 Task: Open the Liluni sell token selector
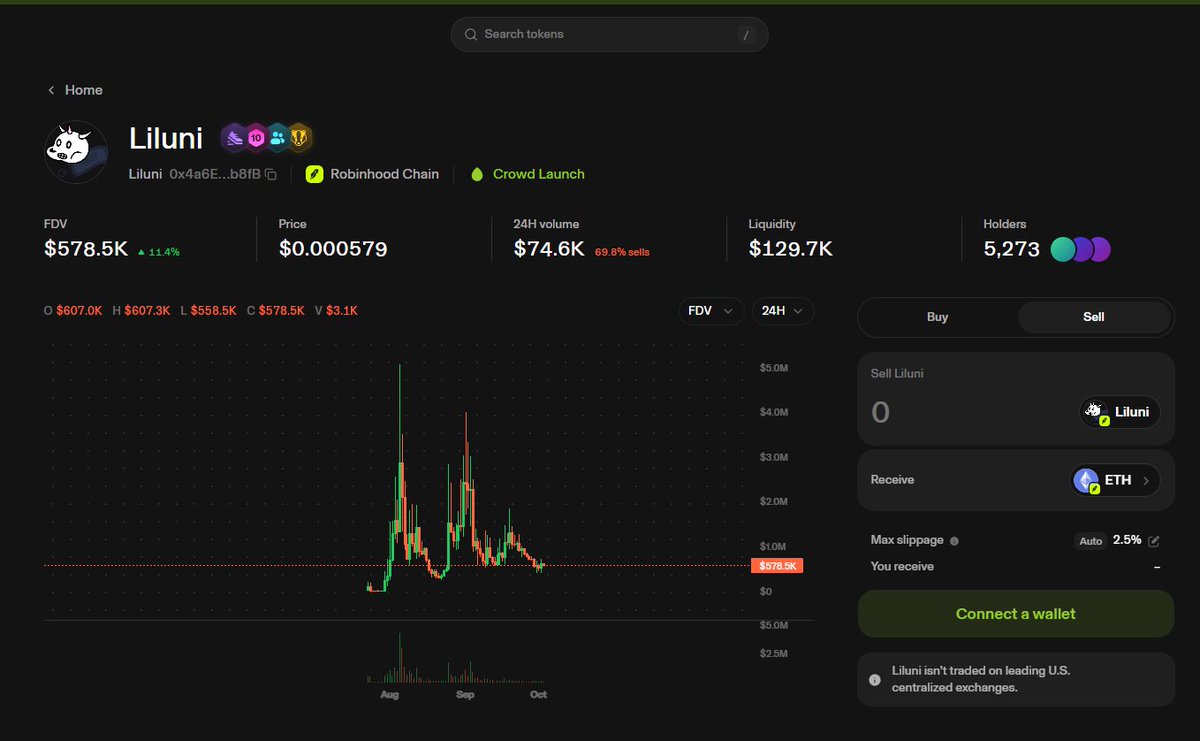[x=1120, y=412]
